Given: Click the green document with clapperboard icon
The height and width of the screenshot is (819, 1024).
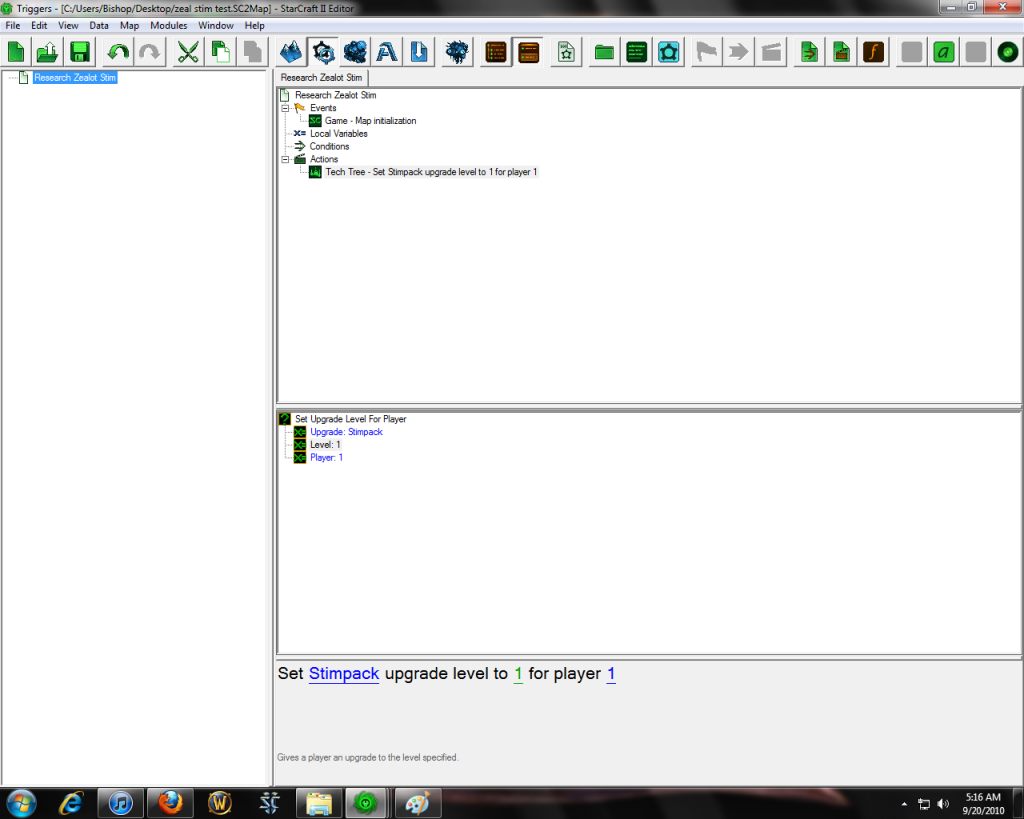Looking at the screenshot, I should (x=841, y=52).
